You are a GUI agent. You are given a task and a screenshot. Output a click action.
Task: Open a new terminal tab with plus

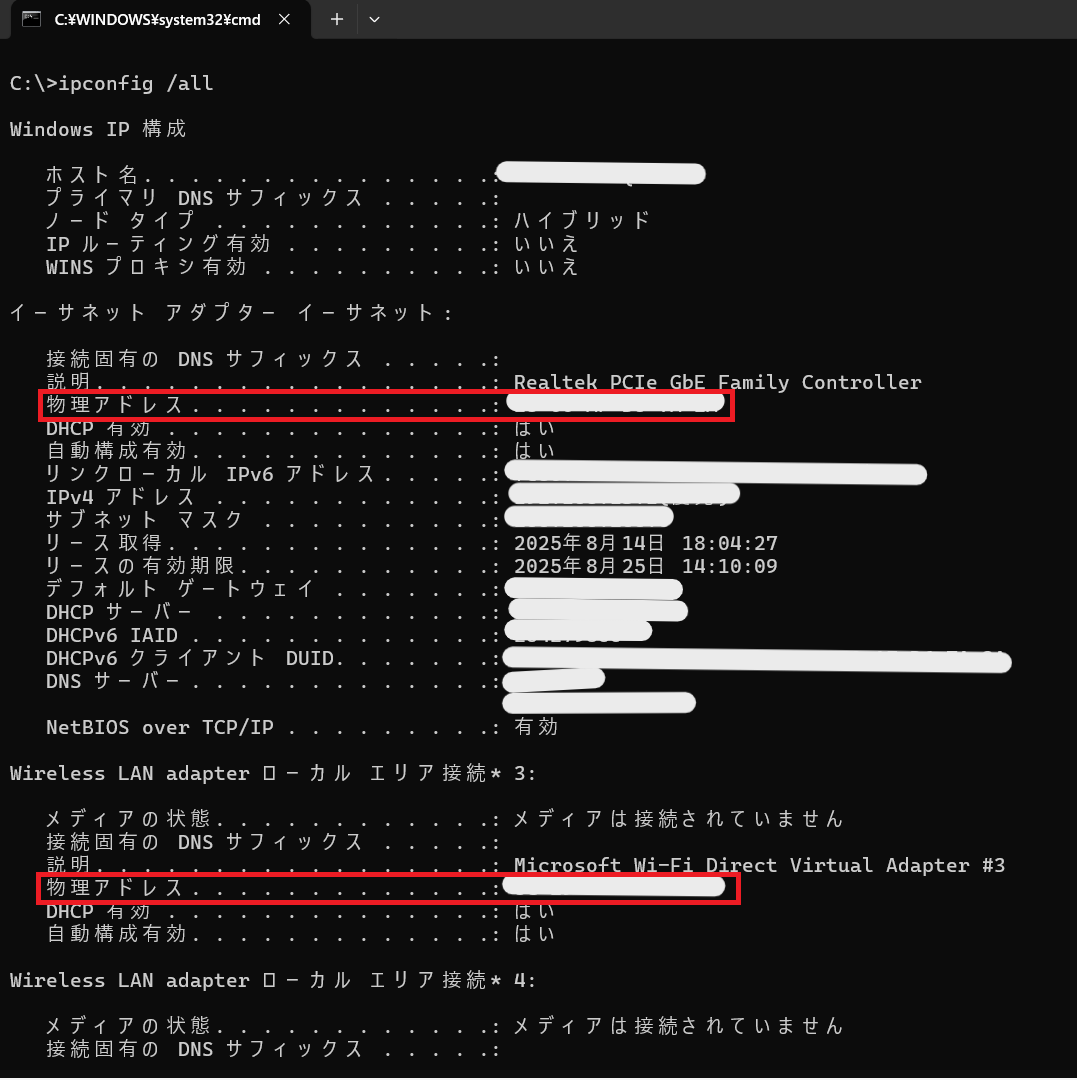pyautogui.click(x=336, y=19)
